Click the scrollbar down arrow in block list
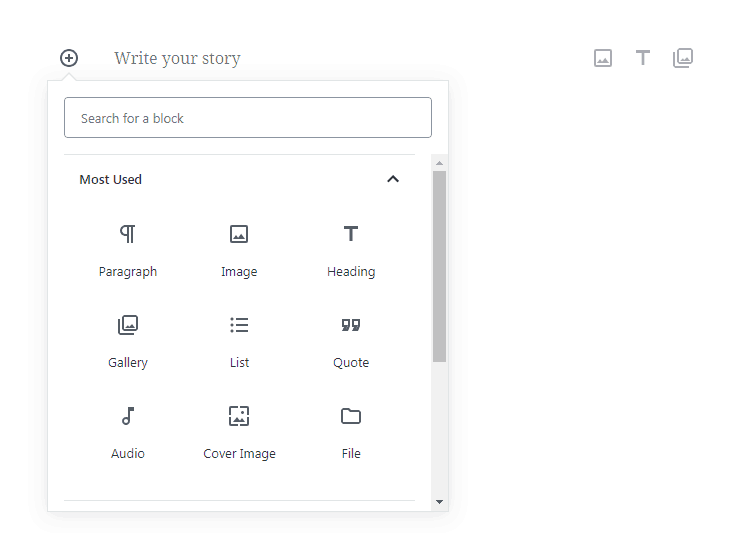 coord(439,502)
